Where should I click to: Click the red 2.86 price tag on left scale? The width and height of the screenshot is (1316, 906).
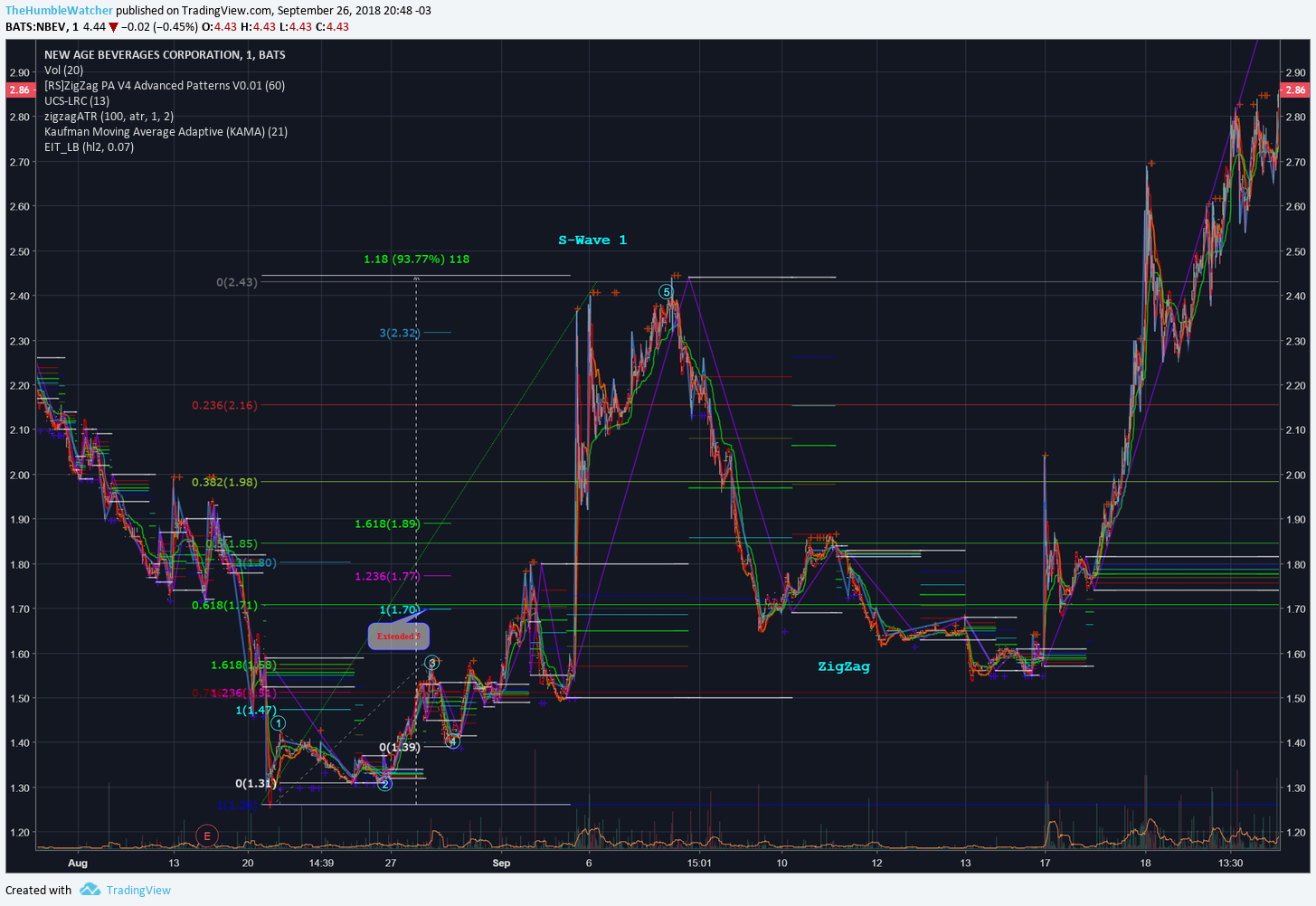click(x=19, y=90)
